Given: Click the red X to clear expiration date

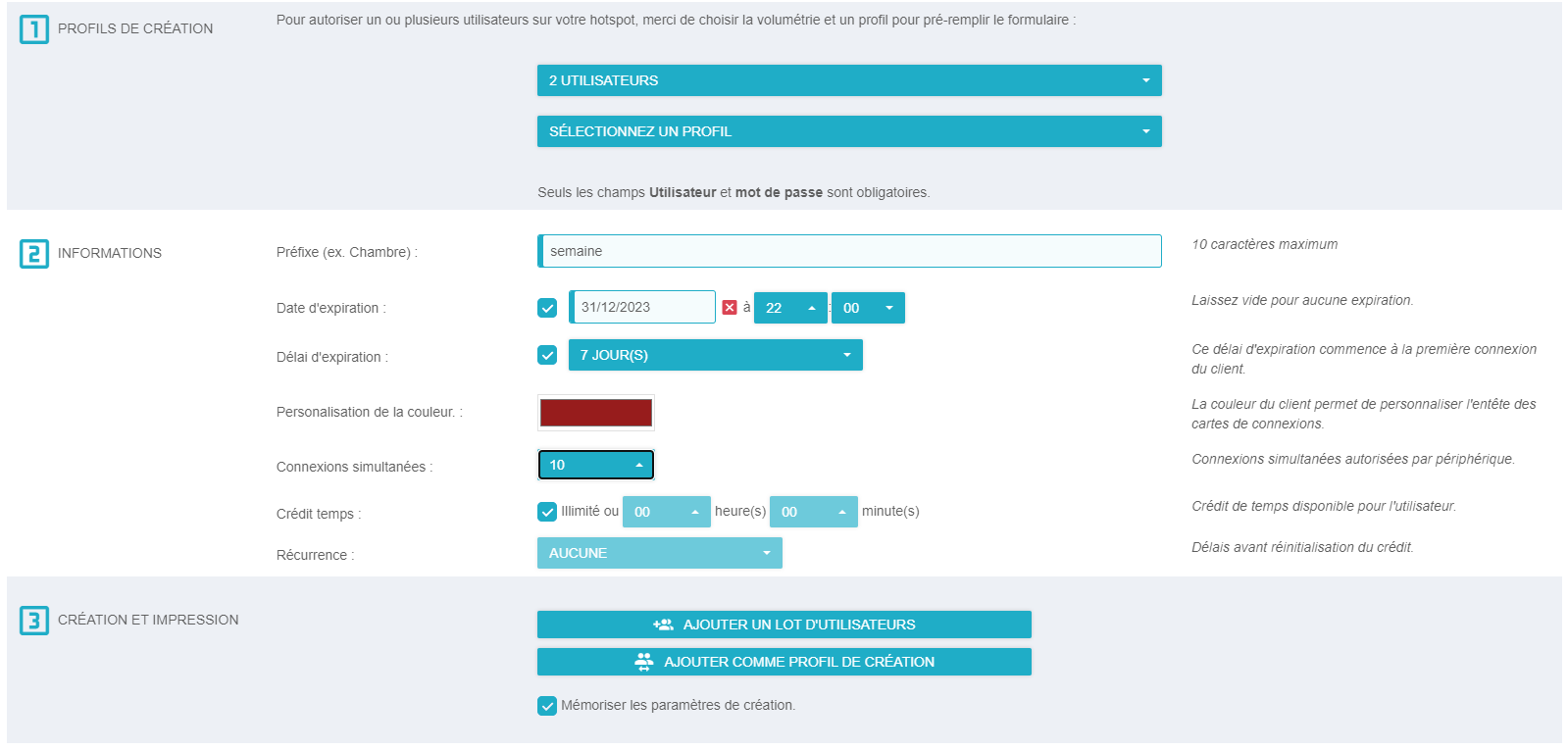Looking at the screenshot, I should click(x=730, y=308).
